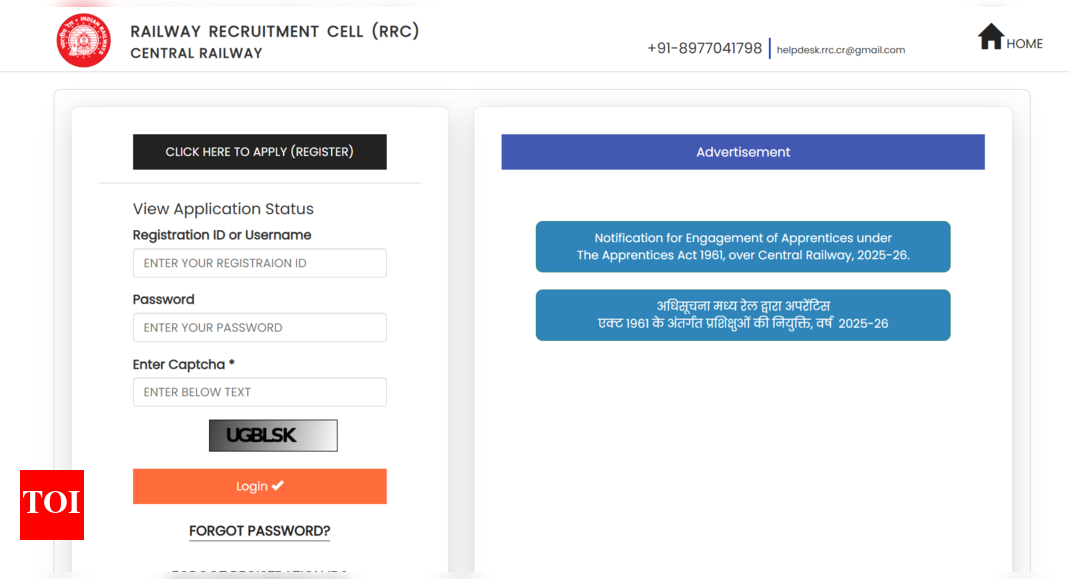Open the Forgot Password link

(259, 531)
